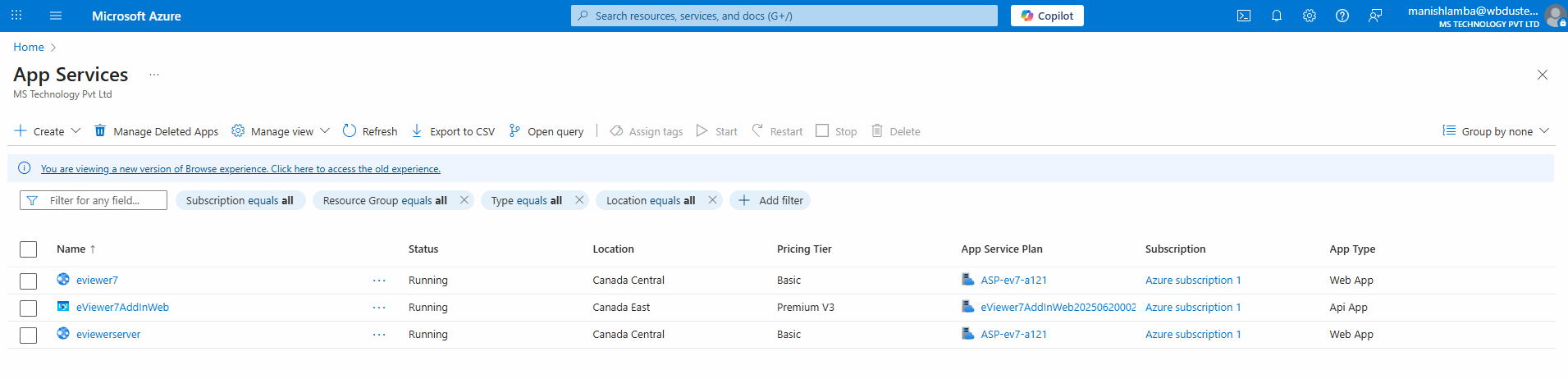Click the Canada East location cell
Viewport: 1568px width, 379px height.
click(x=621, y=307)
